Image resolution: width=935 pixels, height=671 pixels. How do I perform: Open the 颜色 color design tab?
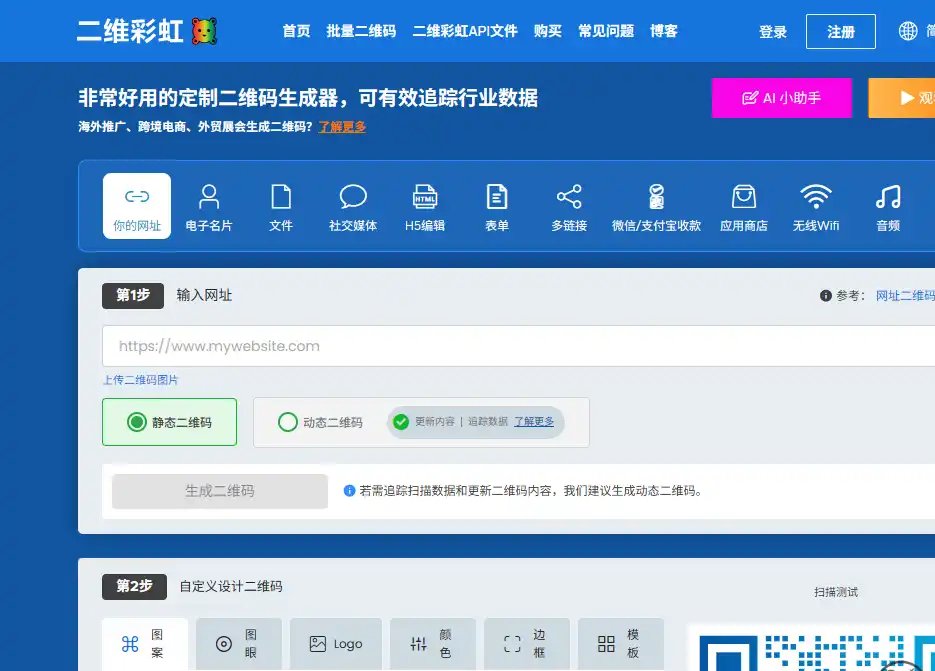(433, 644)
